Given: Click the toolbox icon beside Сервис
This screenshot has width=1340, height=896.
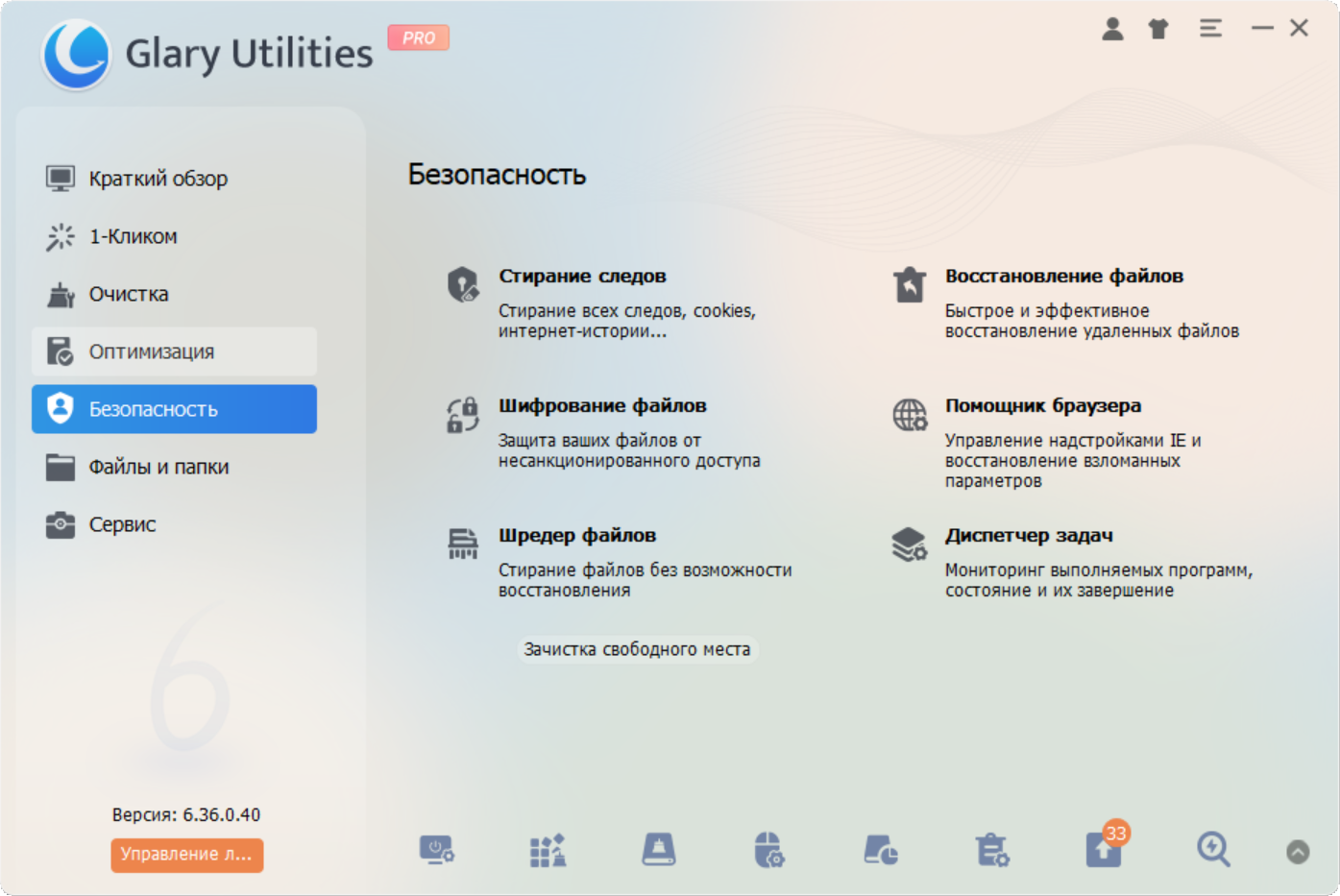Looking at the screenshot, I should [61, 524].
